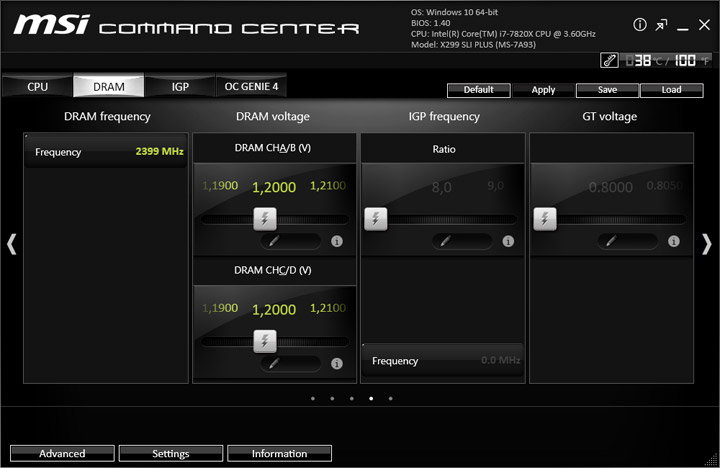720x468 pixels.
Task: Open the info icon in title bar
Action: pos(640,25)
